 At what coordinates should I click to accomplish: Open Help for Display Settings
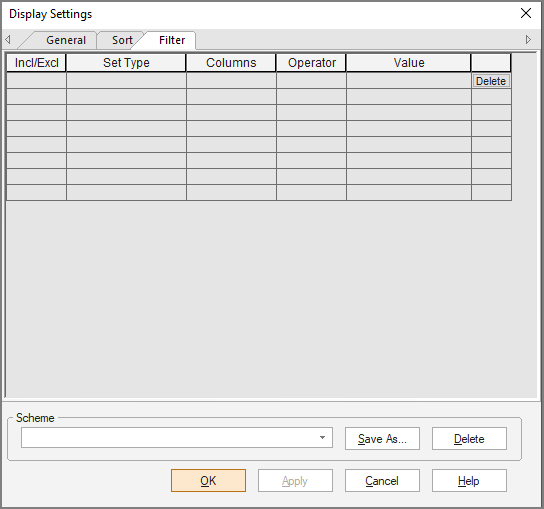469,481
